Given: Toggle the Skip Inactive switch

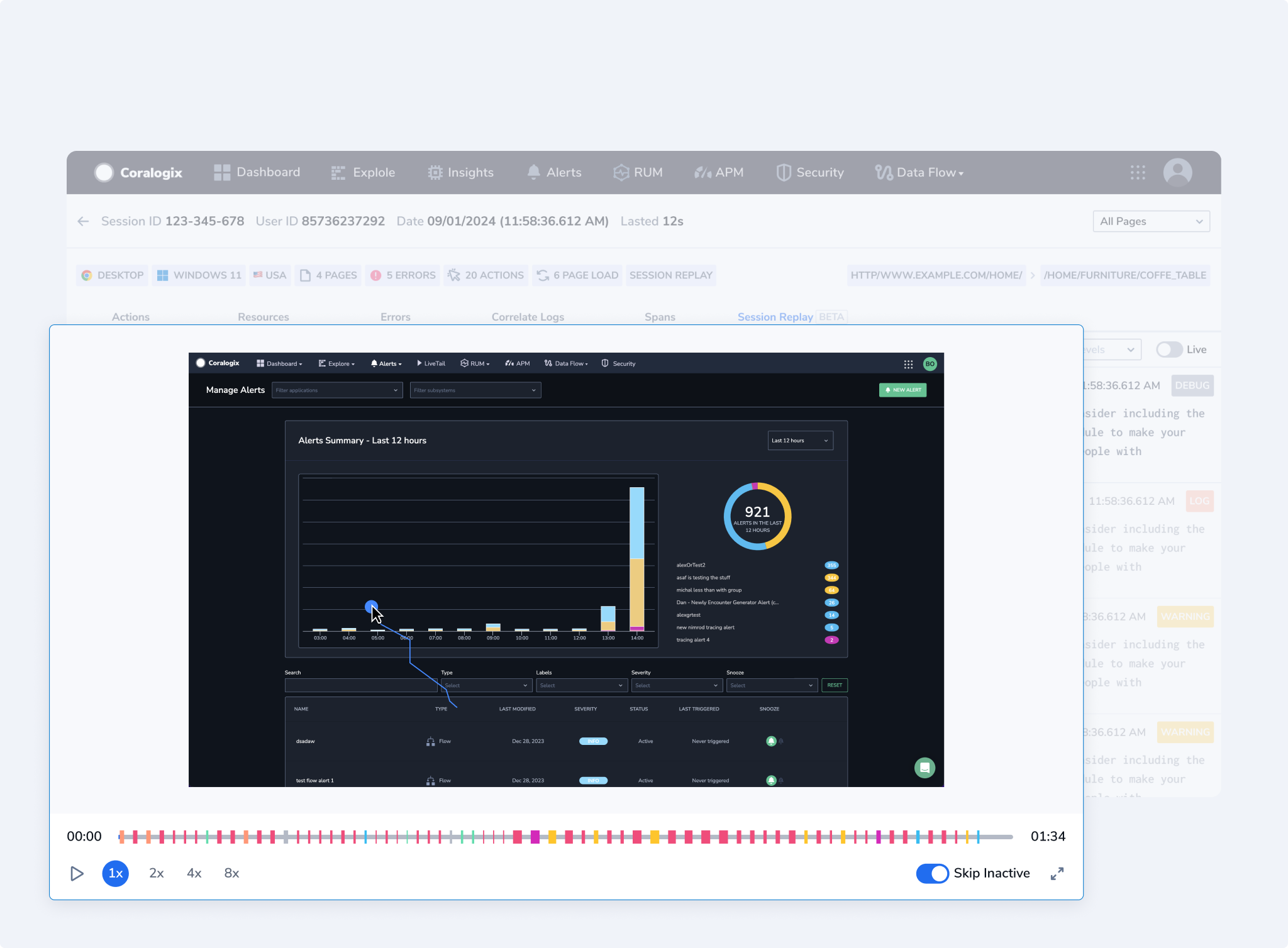Looking at the screenshot, I should point(932,873).
